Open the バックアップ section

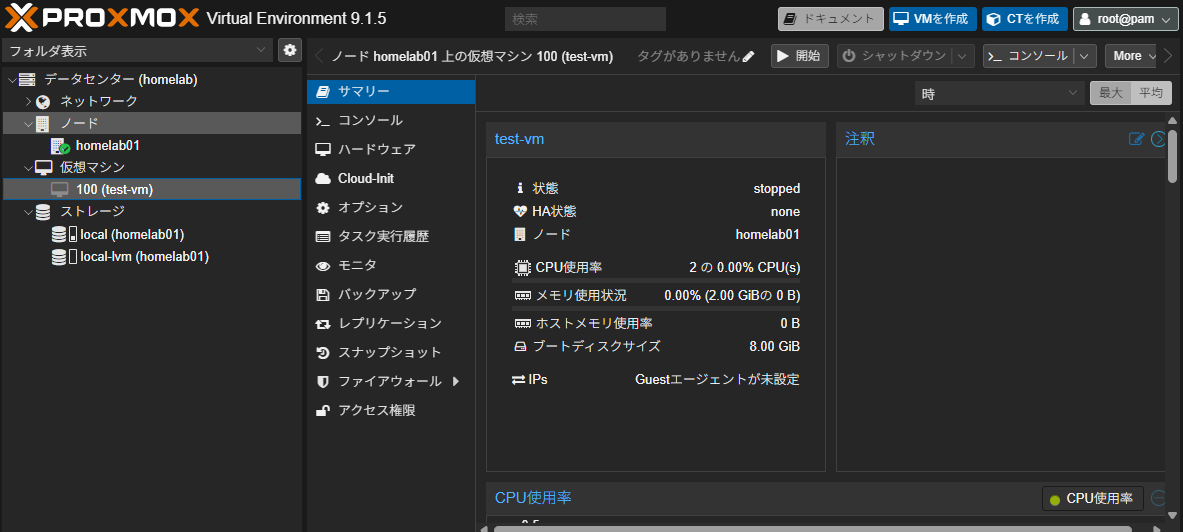(391, 294)
